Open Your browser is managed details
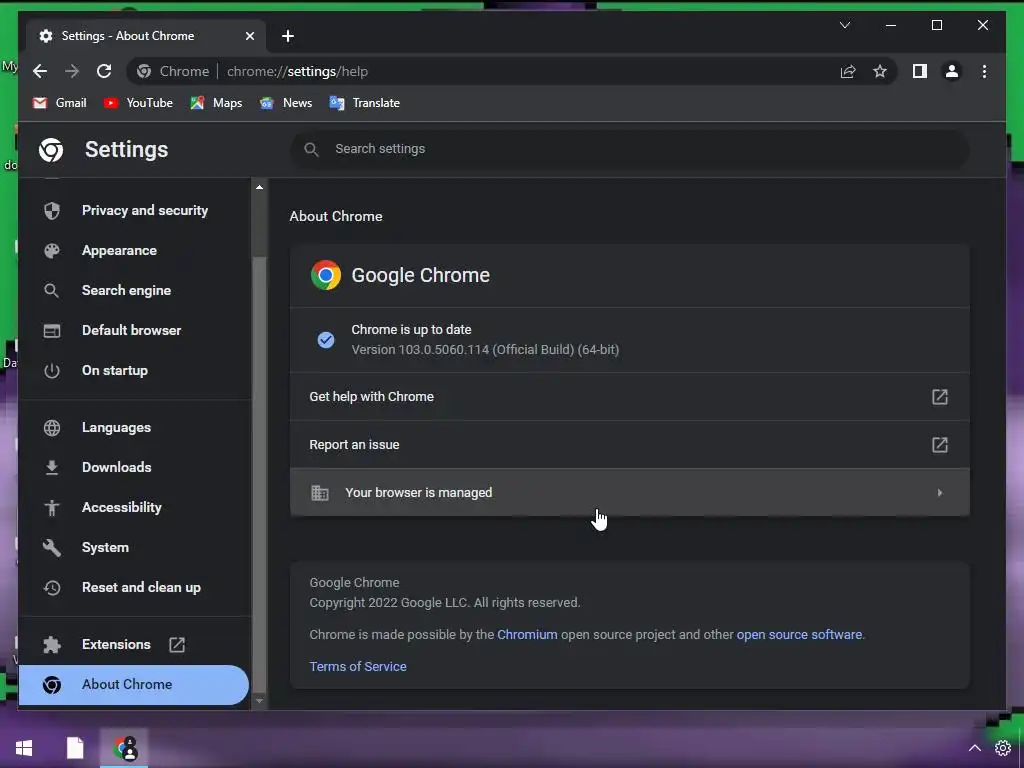The height and width of the screenshot is (768, 1024). (630, 492)
